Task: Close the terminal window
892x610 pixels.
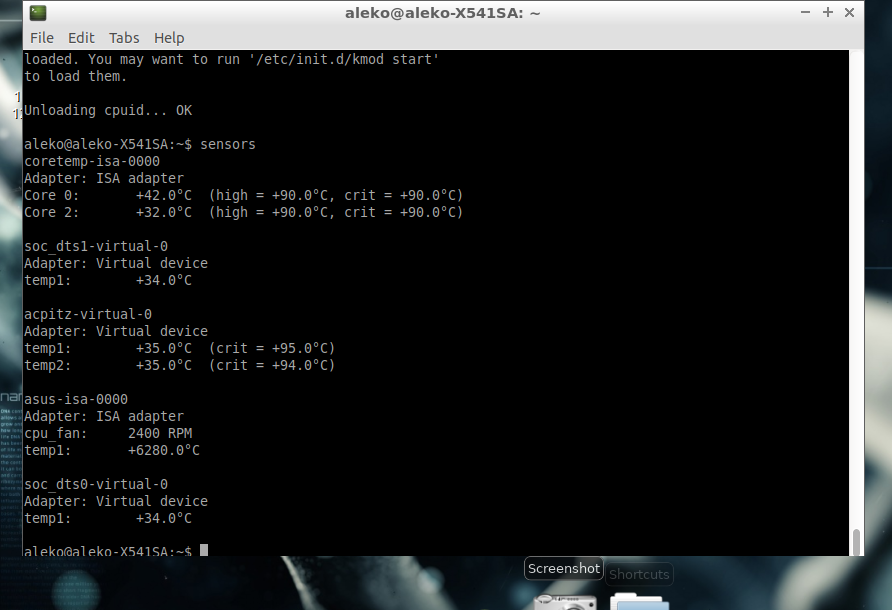Action: pos(849,12)
